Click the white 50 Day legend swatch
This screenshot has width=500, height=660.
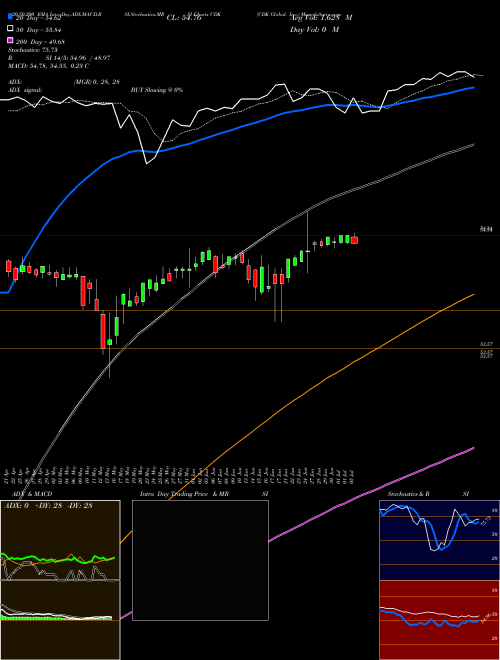(10, 29)
